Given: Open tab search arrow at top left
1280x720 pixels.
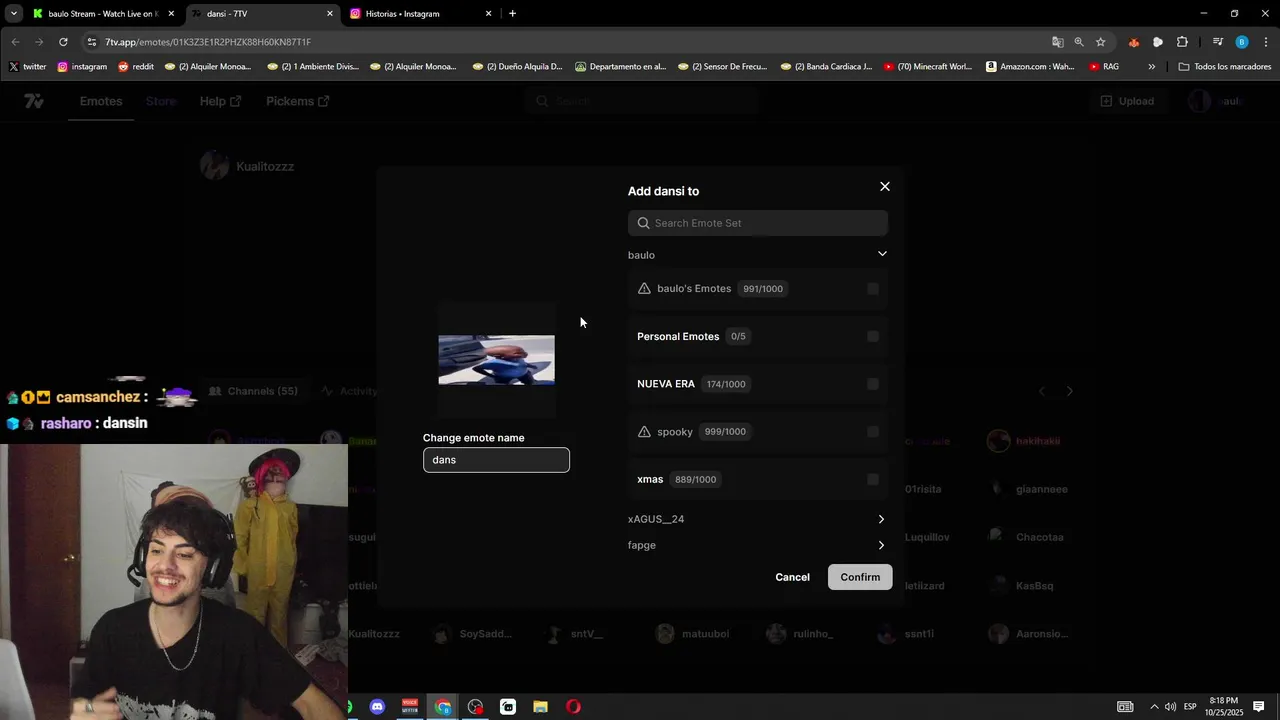Looking at the screenshot, I should pos(14,14).
